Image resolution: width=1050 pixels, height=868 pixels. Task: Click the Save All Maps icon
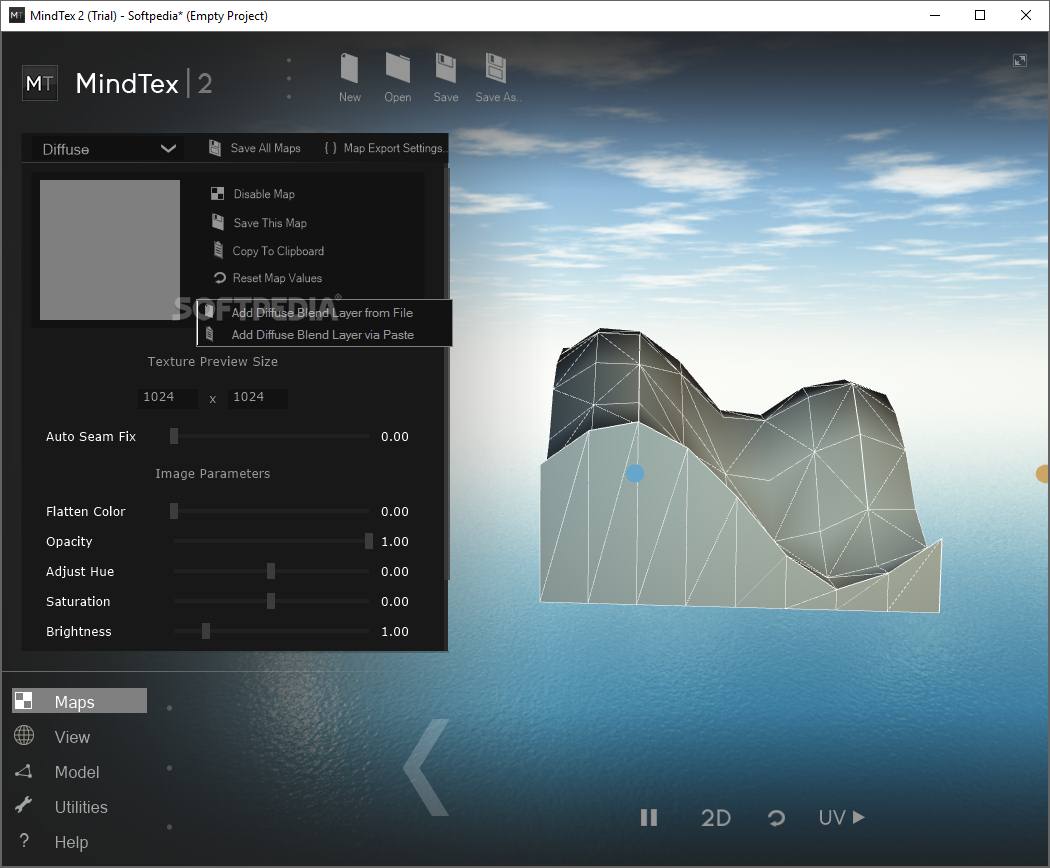pos(215,148)
